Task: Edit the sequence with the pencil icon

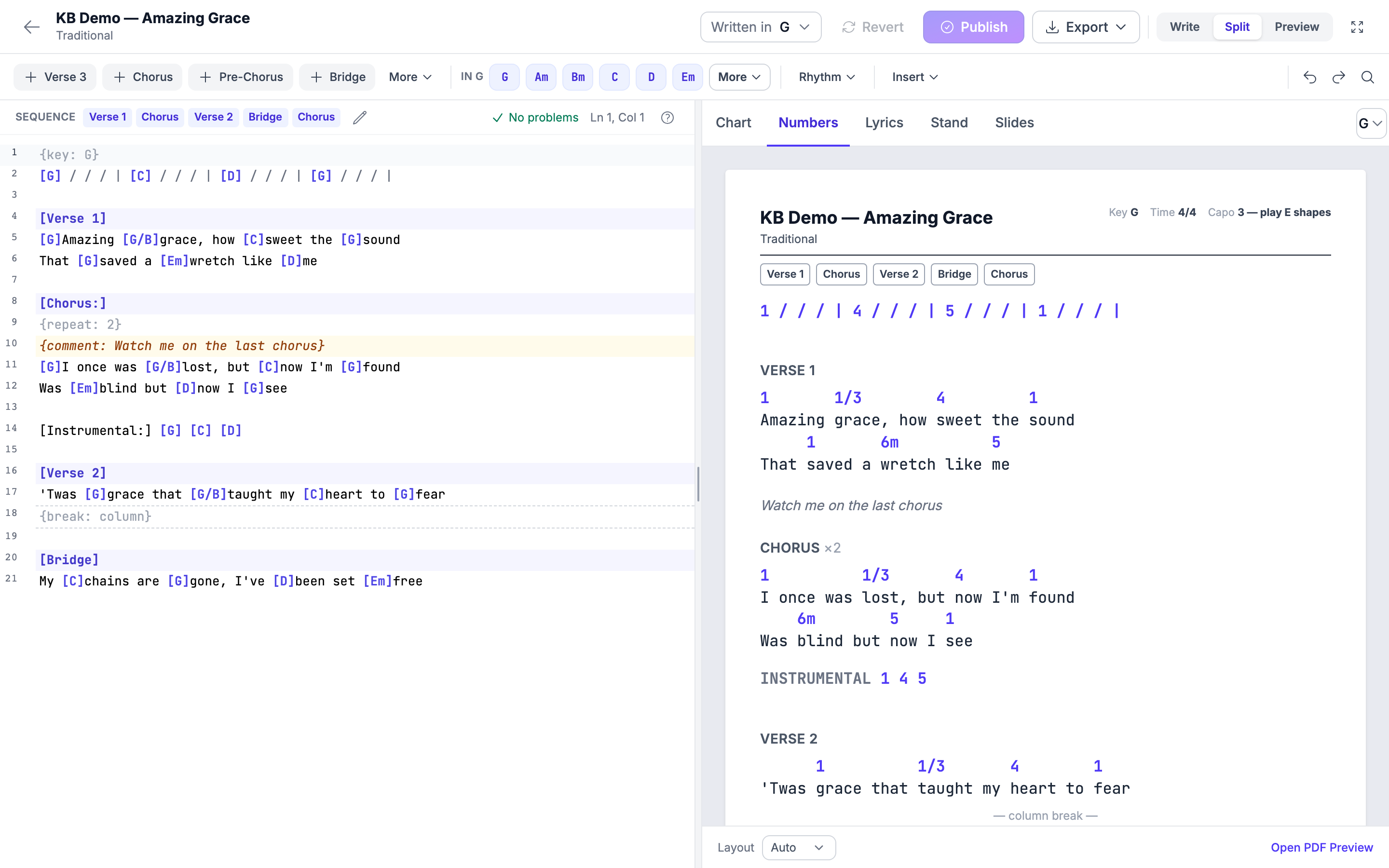Action: pyautogui.click(x=360, y=117)
